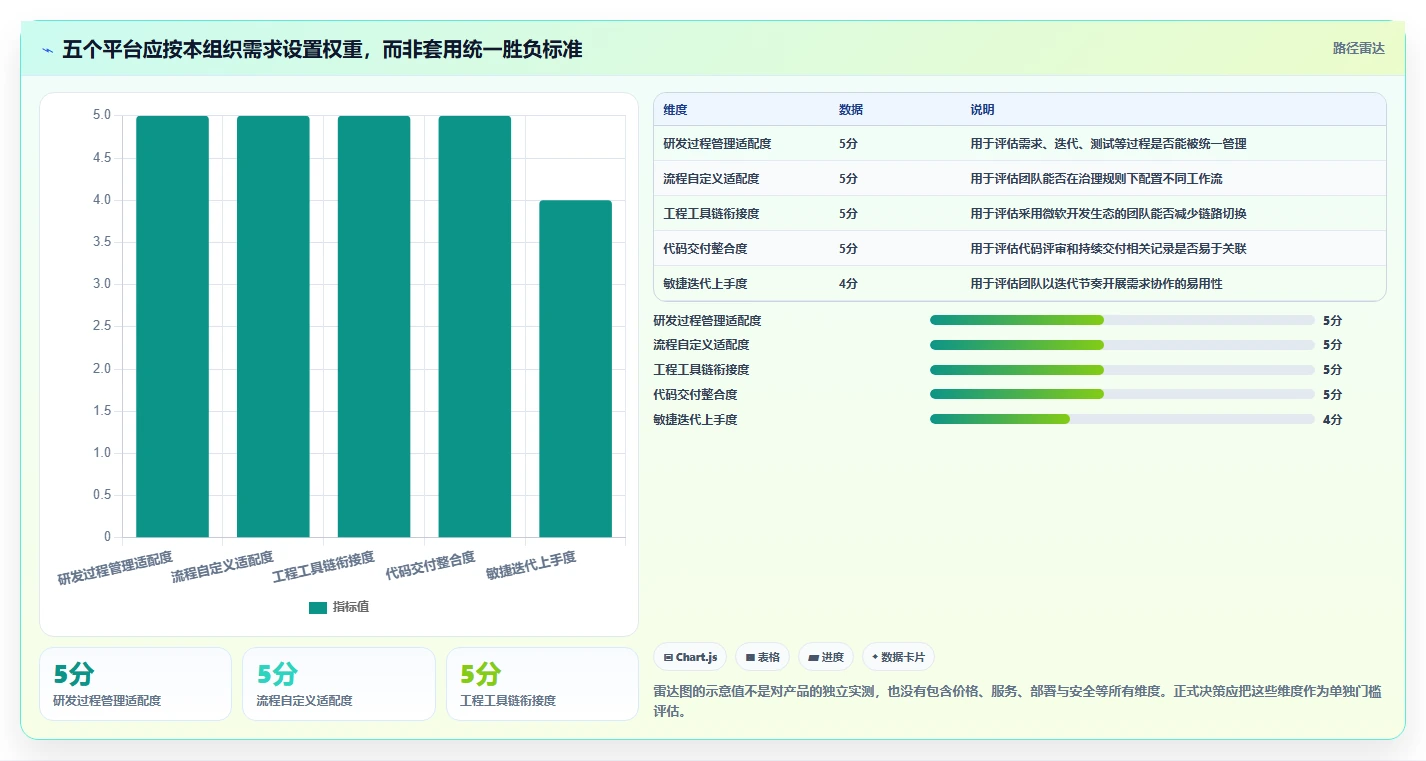Image resolution: width=1426 pixels, height=761 pixels.
Task: Click the description 用于评估需求、迭代、测试等过程是否能被统一管理
Action: (x=1108, y=144)
